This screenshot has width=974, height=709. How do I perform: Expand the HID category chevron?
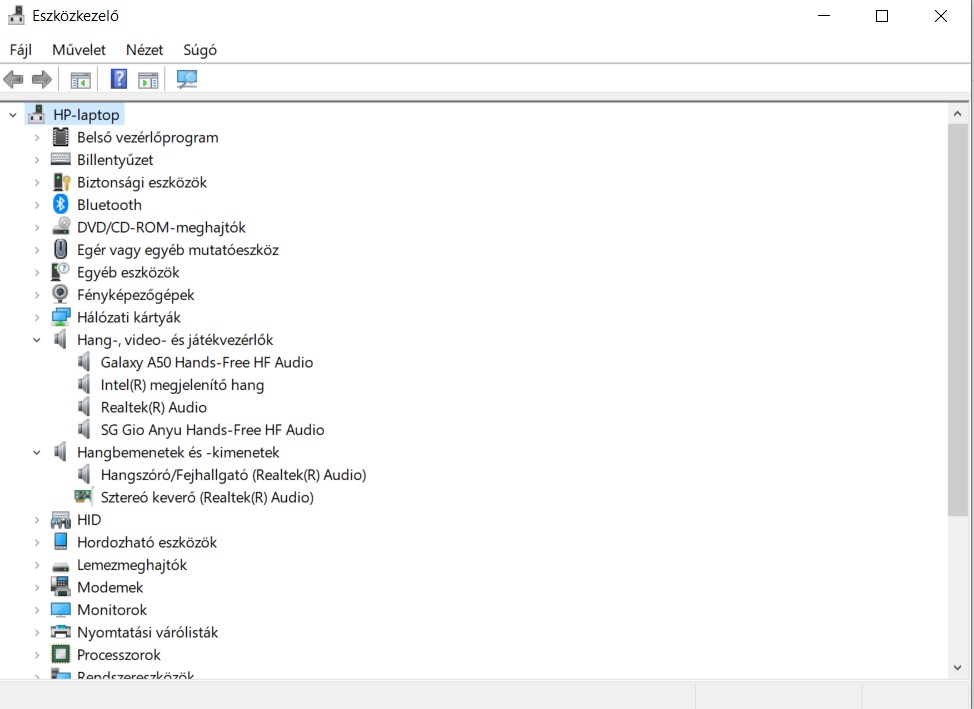click(x=37, y=520)
